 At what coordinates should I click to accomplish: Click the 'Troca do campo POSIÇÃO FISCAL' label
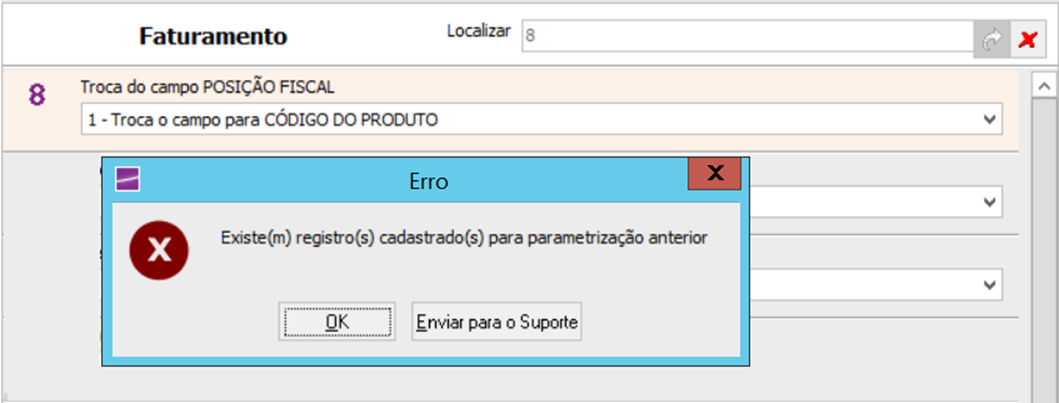(x=207, y=88)
